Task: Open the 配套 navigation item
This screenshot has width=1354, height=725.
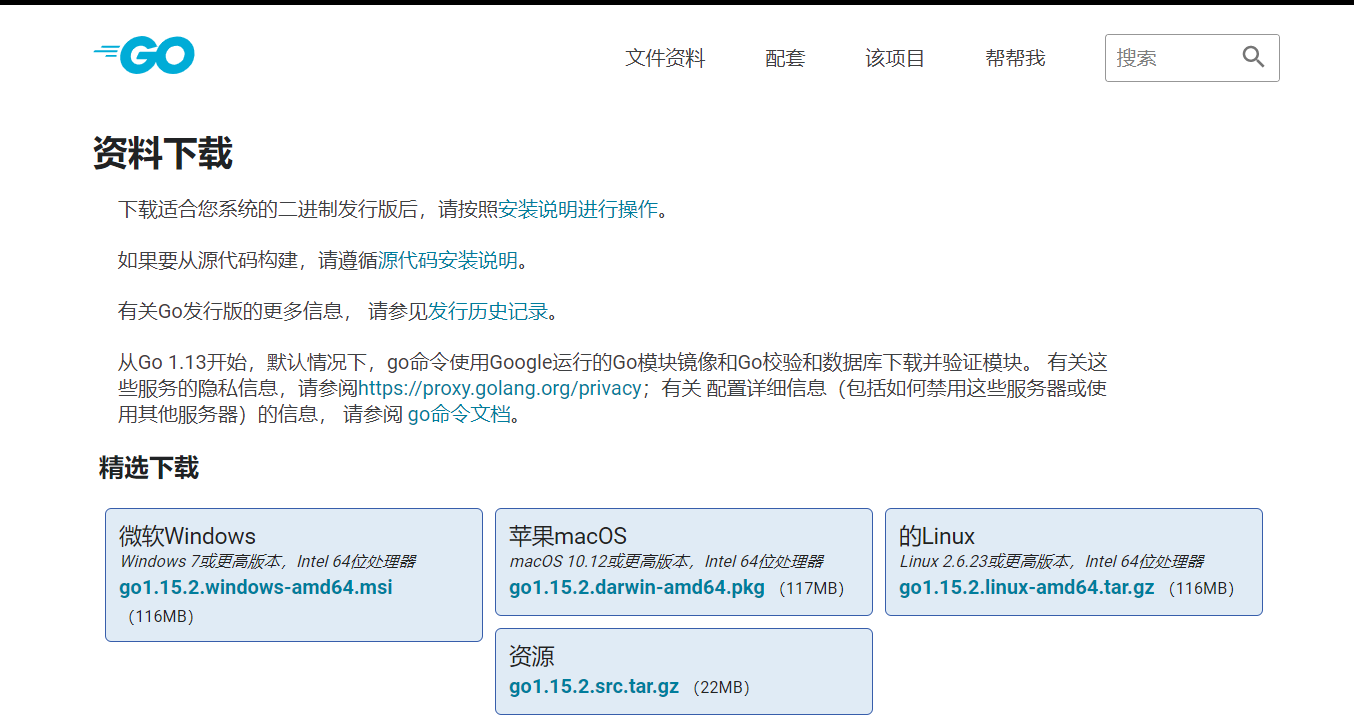Action: pos(785,58)
